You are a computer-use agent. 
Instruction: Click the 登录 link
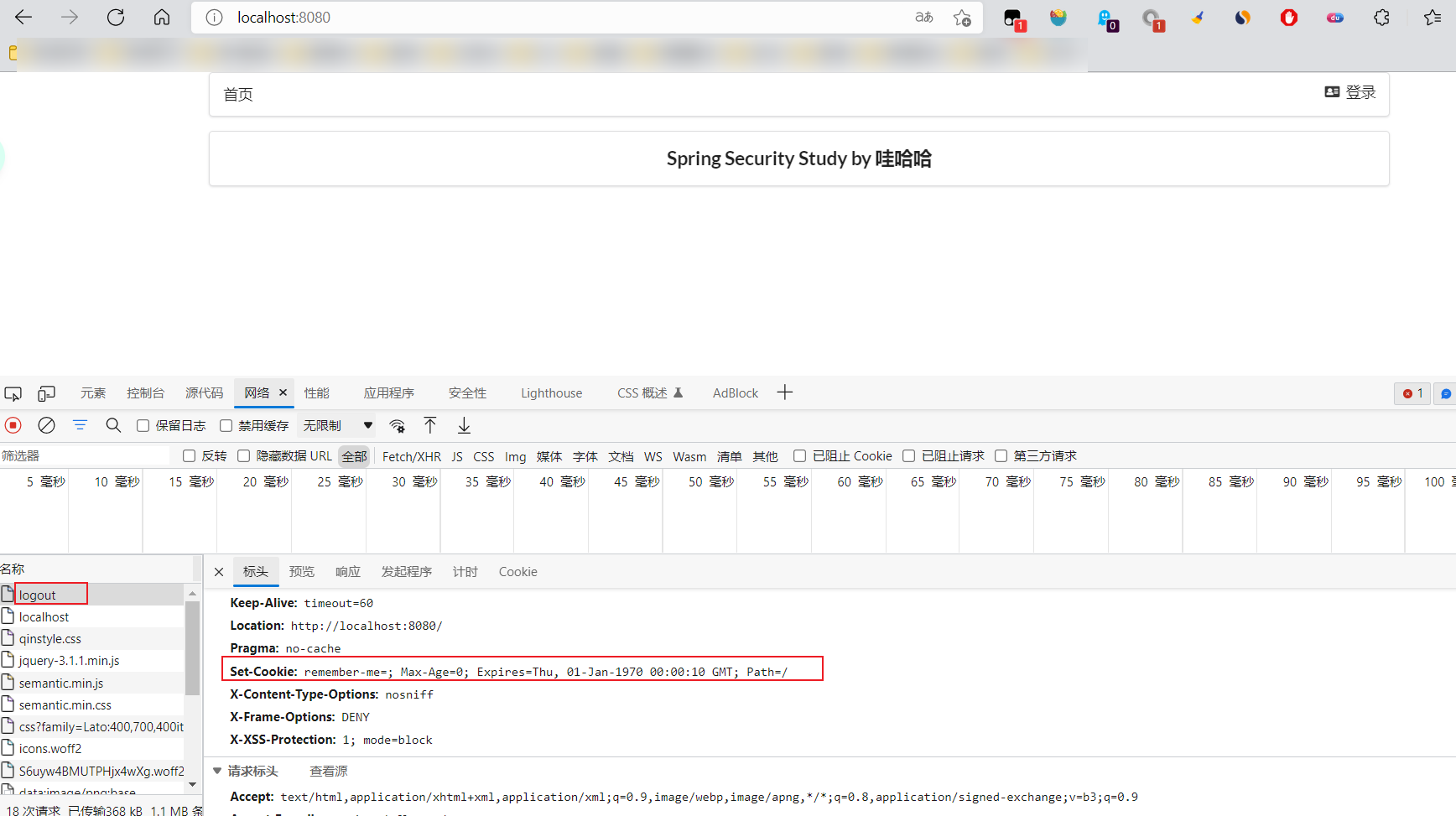1350,92
